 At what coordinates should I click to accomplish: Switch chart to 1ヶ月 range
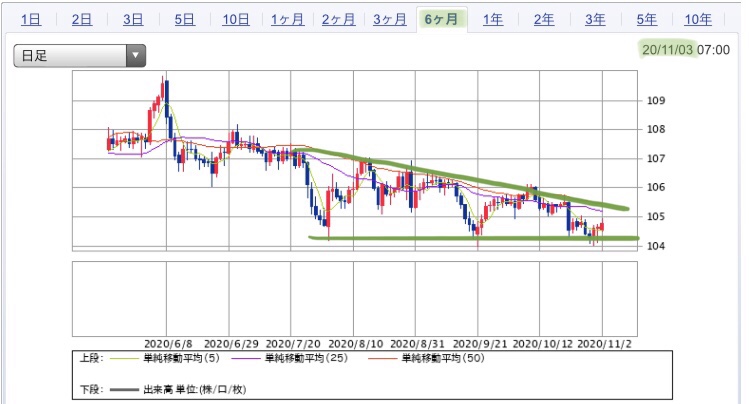pyautogui.click(x=287, y=20)
